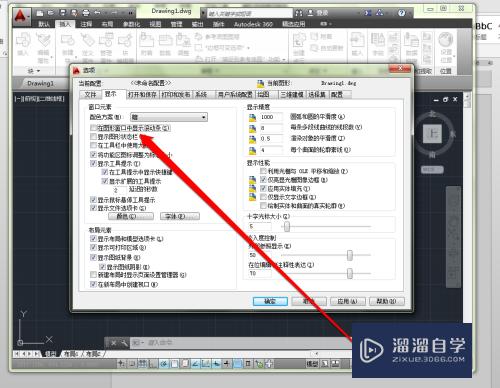This screenshot has width=500, height=388.
Task: Toggle 显示工具提示 checkbox
Action: pos(93,163)
